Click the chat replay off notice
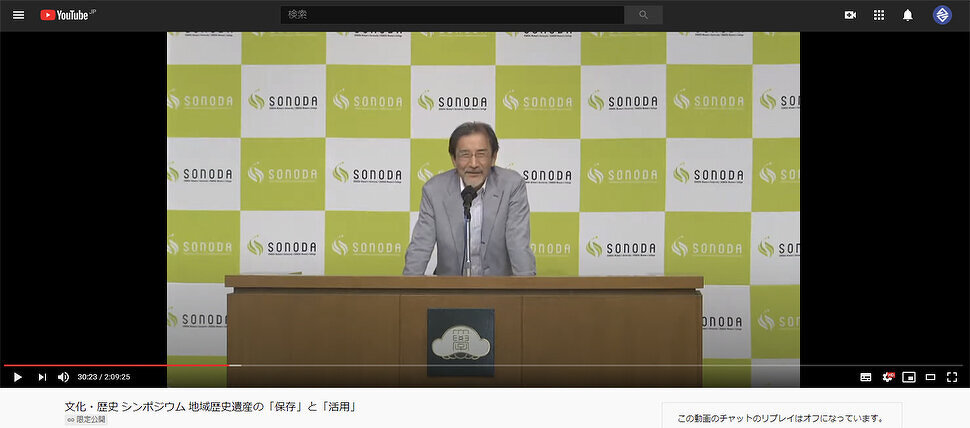The image size is (970, 428). point(780,418)
